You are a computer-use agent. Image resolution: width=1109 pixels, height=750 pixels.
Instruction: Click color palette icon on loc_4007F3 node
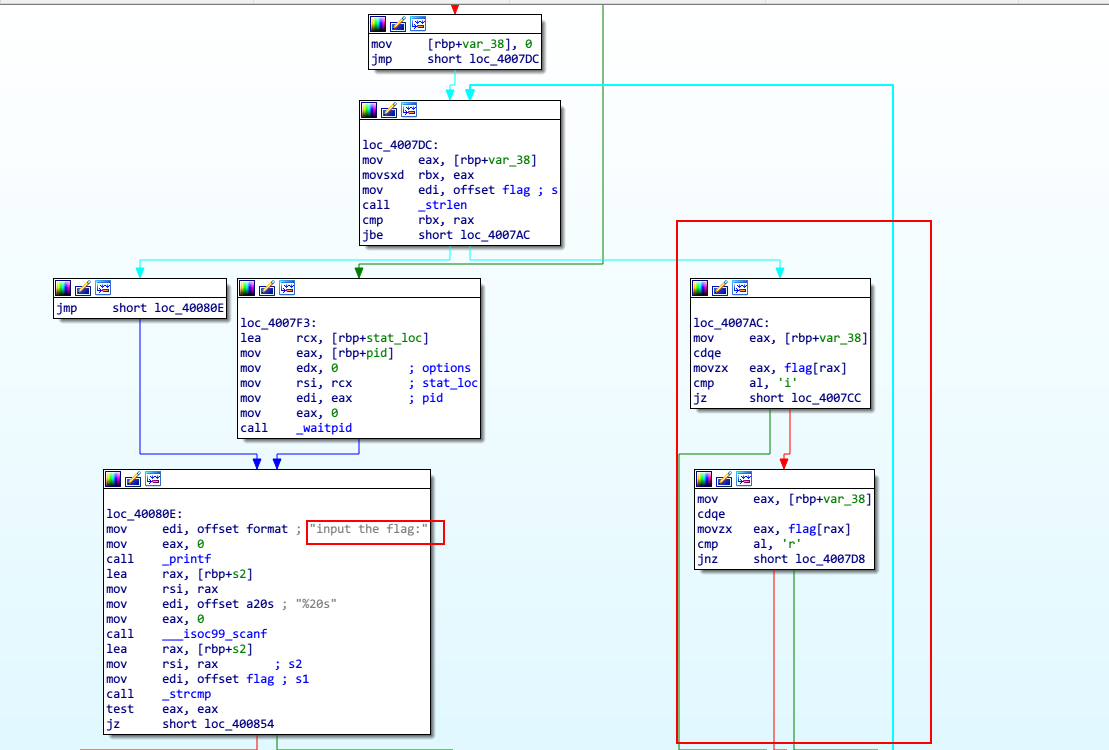(247, 288)
